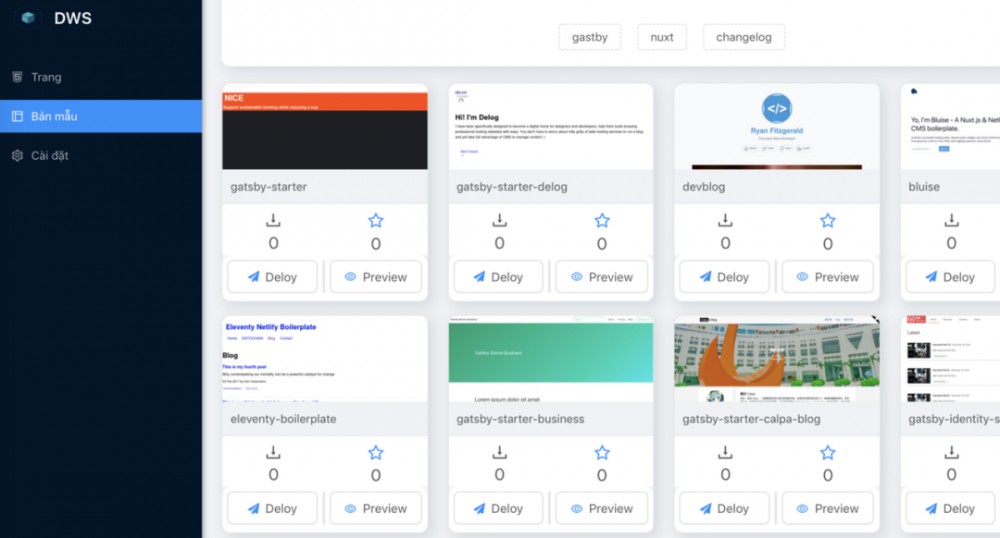
Task: Star the gatsby-starter template
Action: [376, 220]
